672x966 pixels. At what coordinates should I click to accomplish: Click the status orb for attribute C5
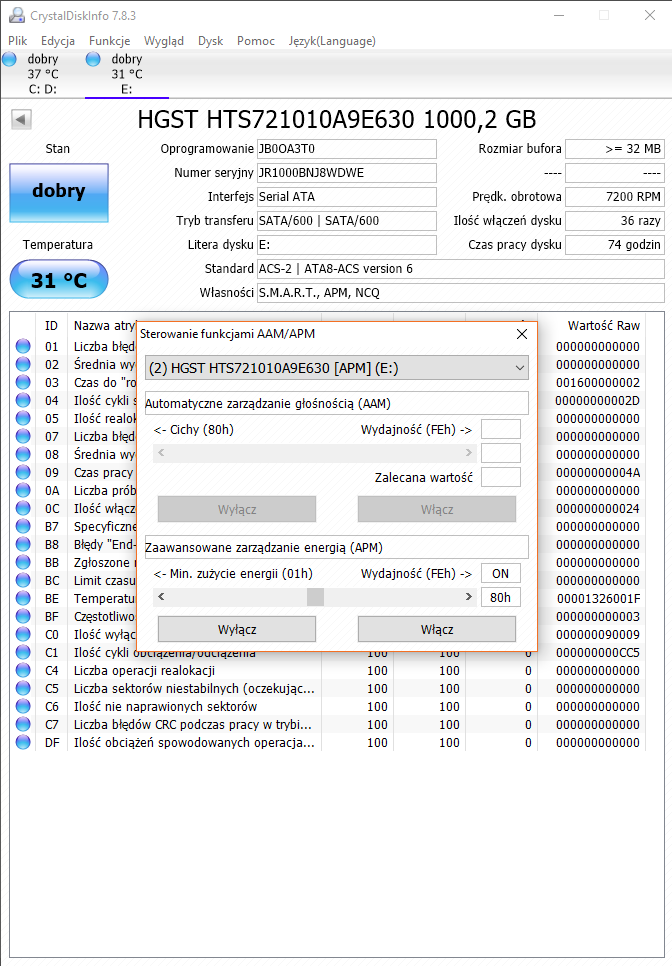pyautogui.click(x=23, y=688)
